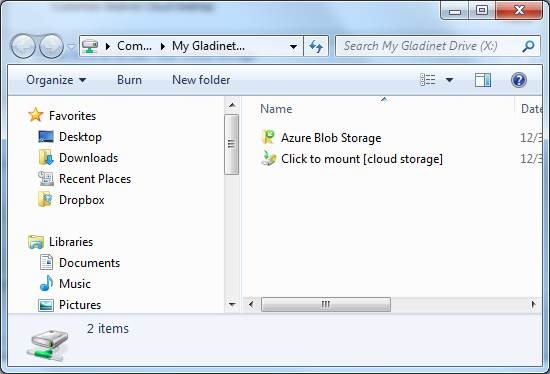Select Favorites in the navigation pane
550x374 pixels.
(72, 115)
